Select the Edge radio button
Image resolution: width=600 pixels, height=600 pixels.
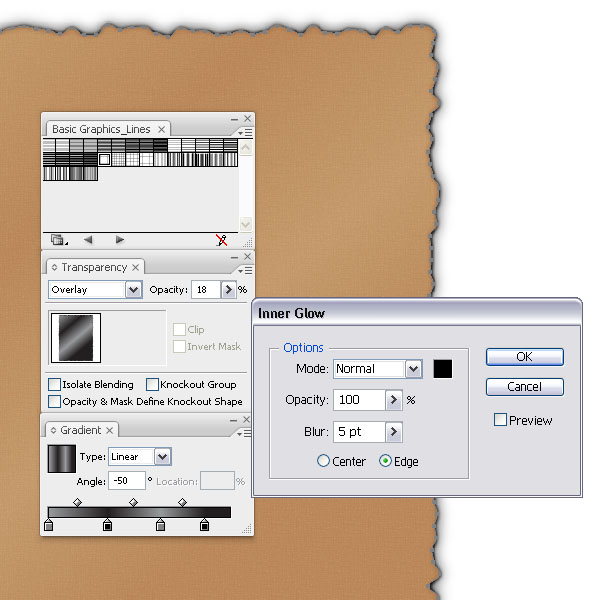click(x=385, y=461)
